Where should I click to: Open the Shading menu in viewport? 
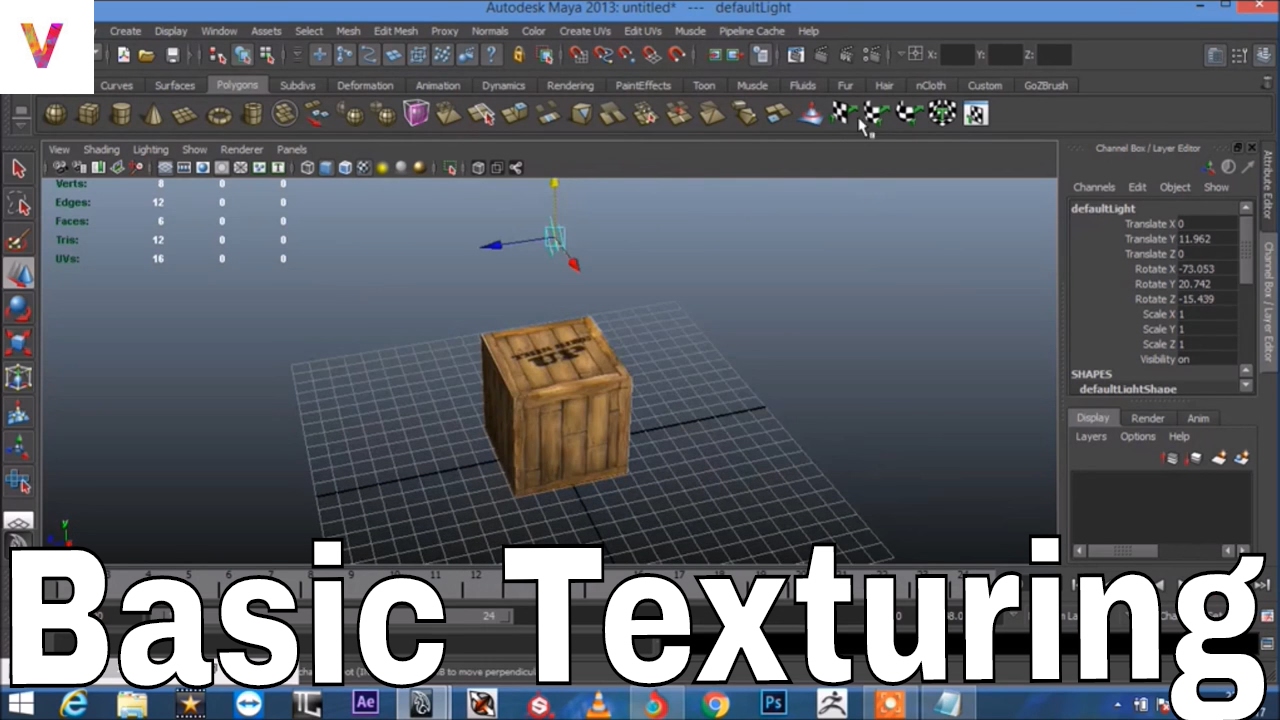coord(101,150)
